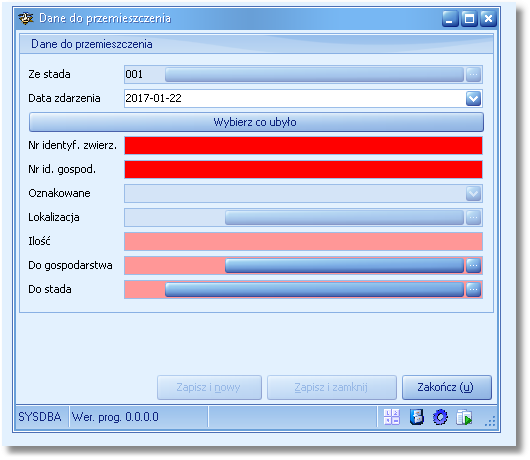Minimize the Dane do przemieszczenia window
The height and width of the screenshot is (460, 530).
point(450,18)
